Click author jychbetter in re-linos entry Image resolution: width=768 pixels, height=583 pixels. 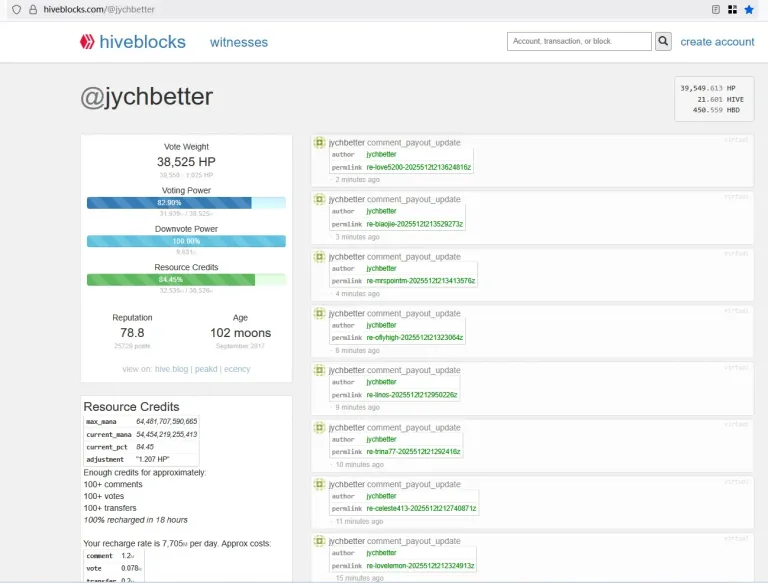[381, 382]
